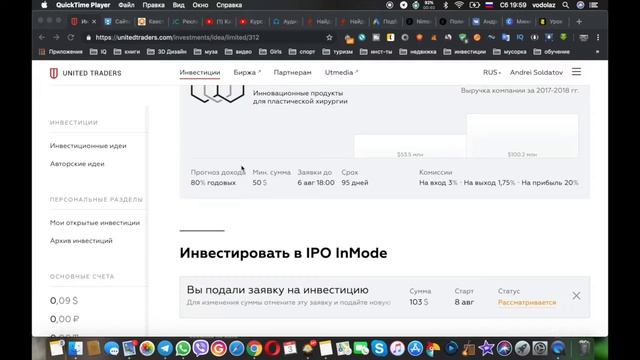Open the Вид menu
The width and height of the screenshot is (640, 360).
pos(178,5)
